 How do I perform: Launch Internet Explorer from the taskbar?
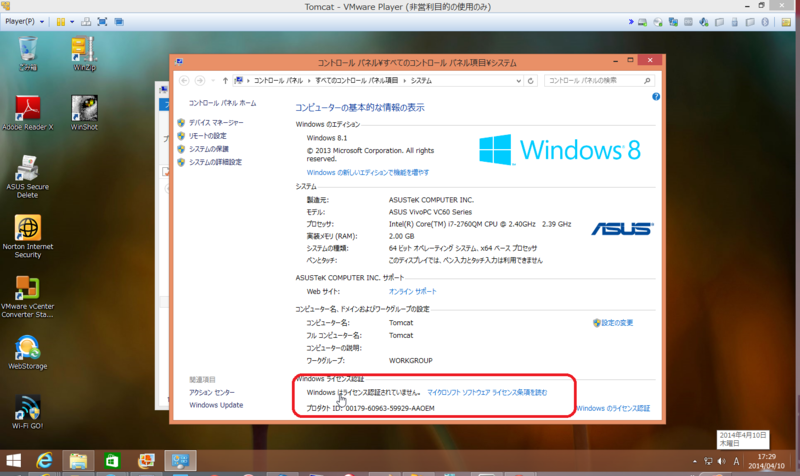click(x=44, y=461)
